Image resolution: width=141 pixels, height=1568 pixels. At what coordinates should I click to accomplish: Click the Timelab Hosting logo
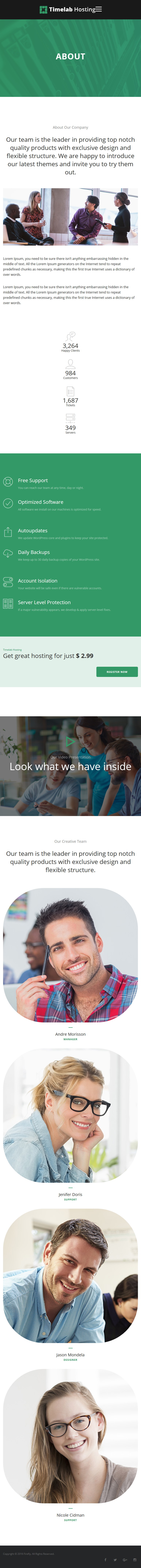coord(68,9)
